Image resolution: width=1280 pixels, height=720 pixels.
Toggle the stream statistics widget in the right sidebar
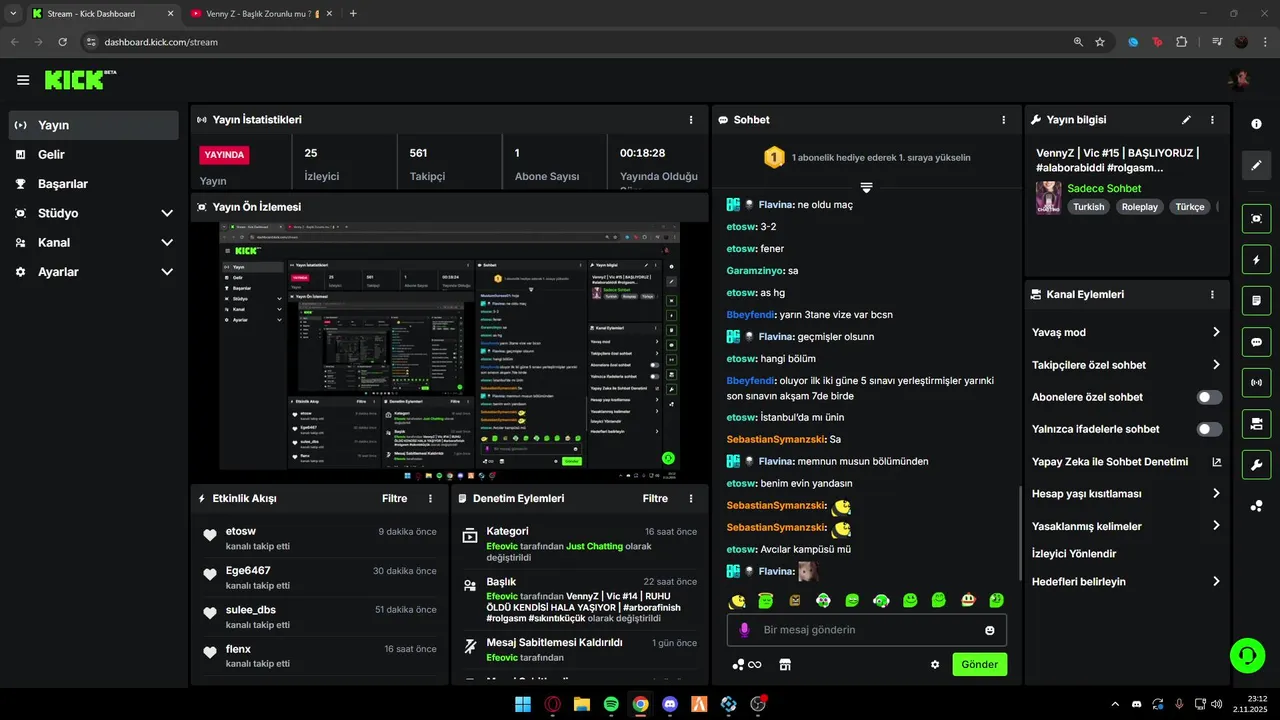coord(1256,382)
